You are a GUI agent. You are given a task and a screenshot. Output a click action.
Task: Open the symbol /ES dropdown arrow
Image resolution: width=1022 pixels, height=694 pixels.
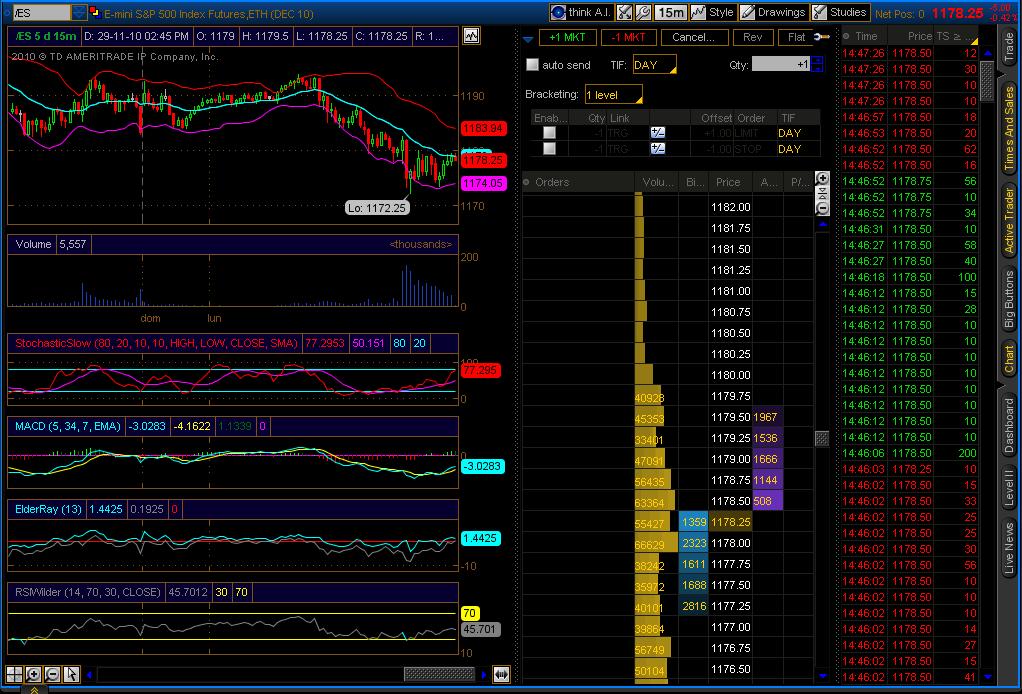coord(78,12)
